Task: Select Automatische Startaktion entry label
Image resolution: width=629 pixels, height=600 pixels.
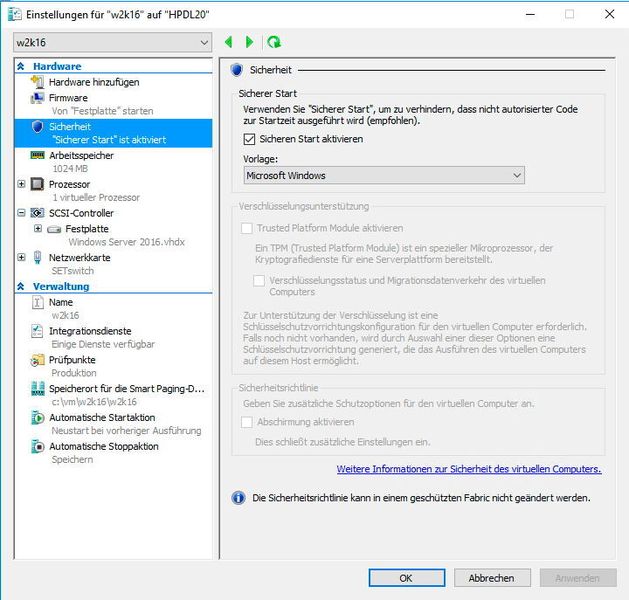Action: 102,418
